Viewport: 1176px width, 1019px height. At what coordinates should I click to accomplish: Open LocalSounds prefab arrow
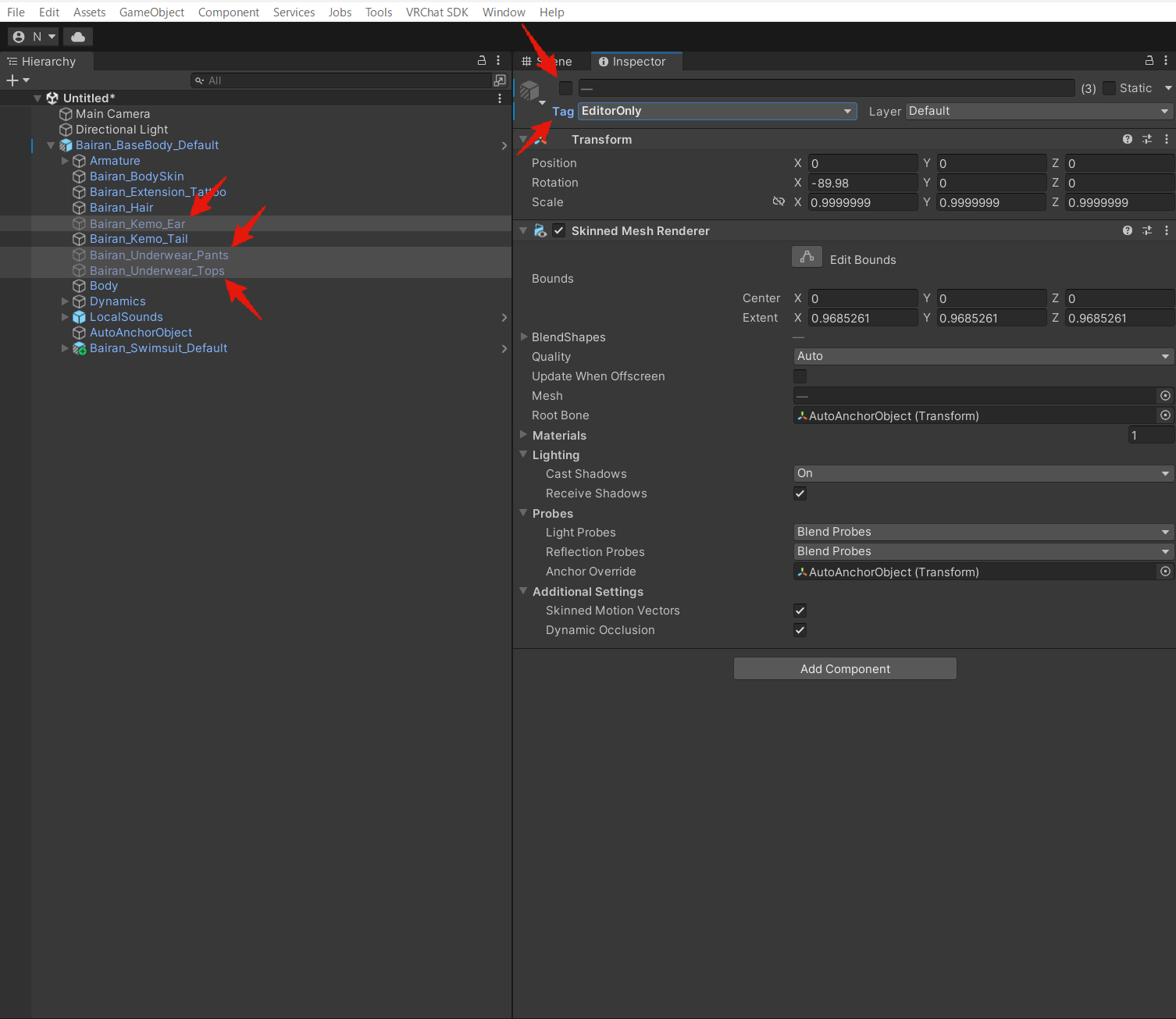[x=504, y=317]
